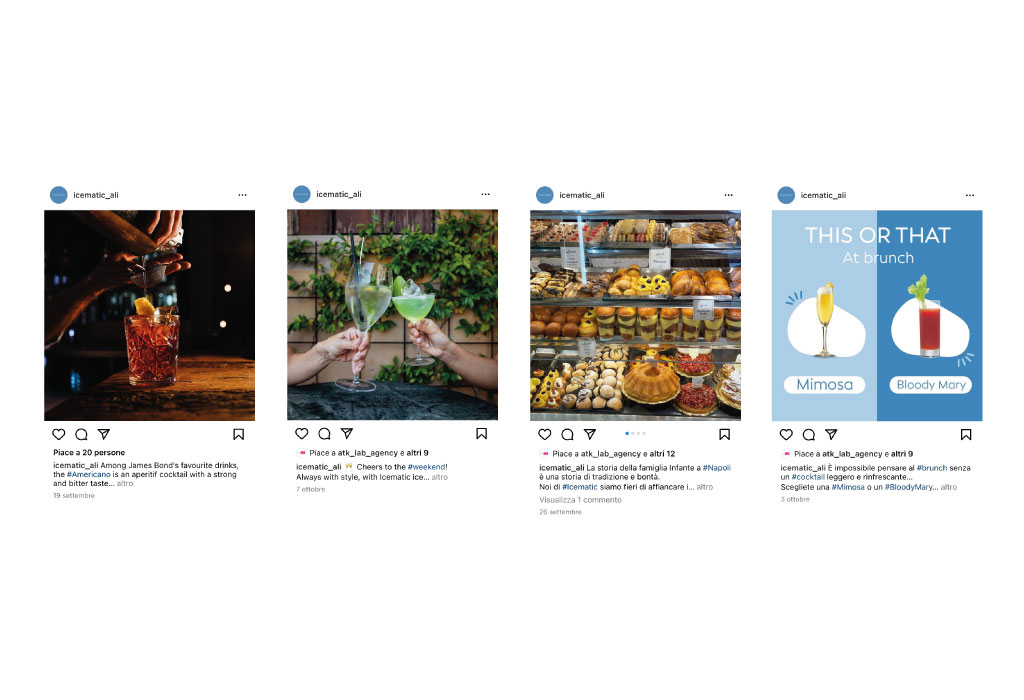The image size is (1024, 700).
Task: Expand caption with 'altro' on brunch post
Action: click(949, 487)
